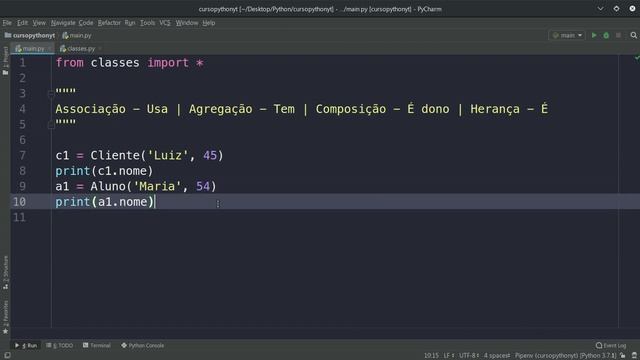The width and height of the screenshot is (640, 360).
Task: Change the 4 spaces indent setting
Action: [x=497, y=356]
